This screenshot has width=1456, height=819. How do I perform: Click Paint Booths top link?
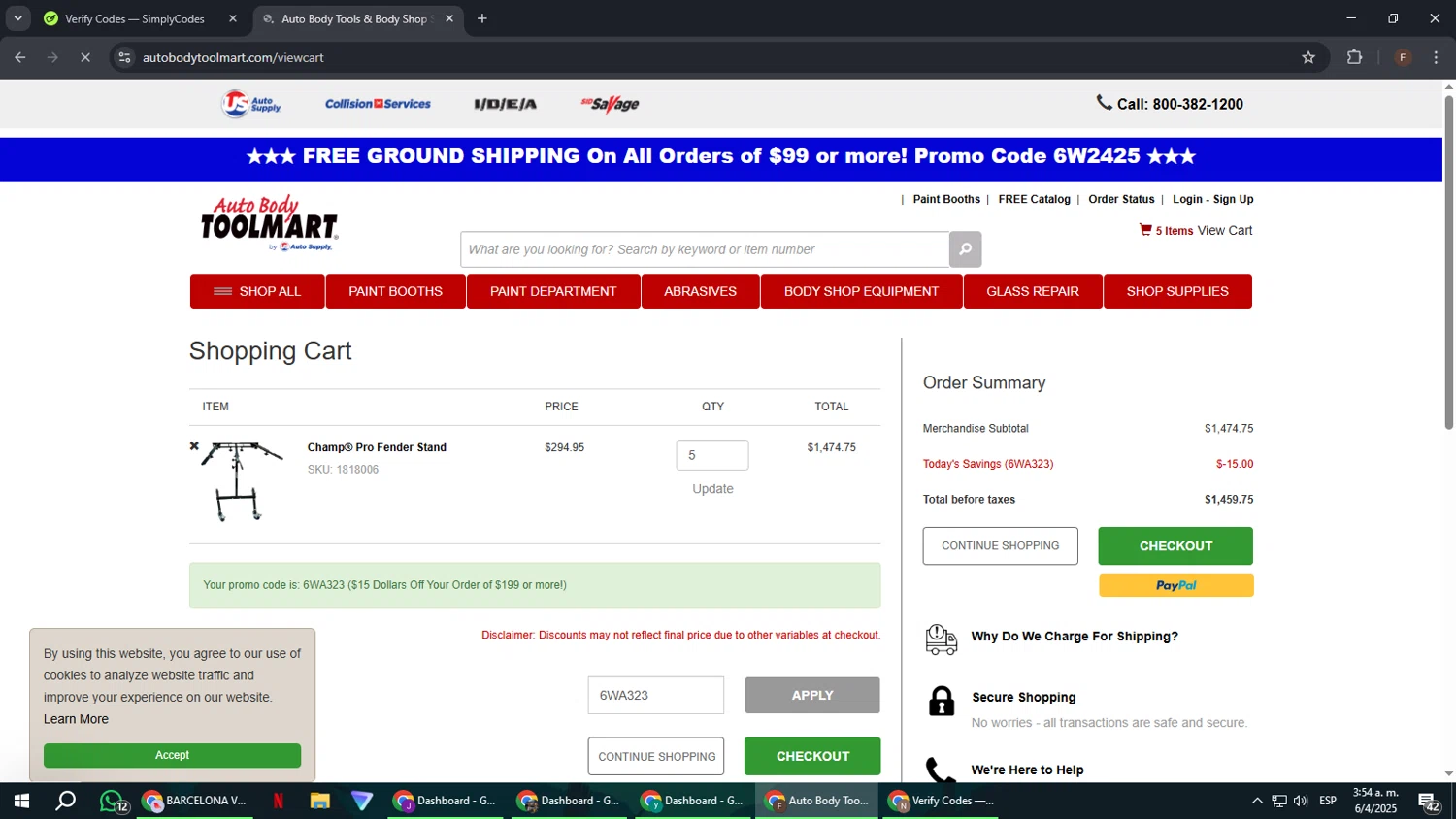click(946, 199)
